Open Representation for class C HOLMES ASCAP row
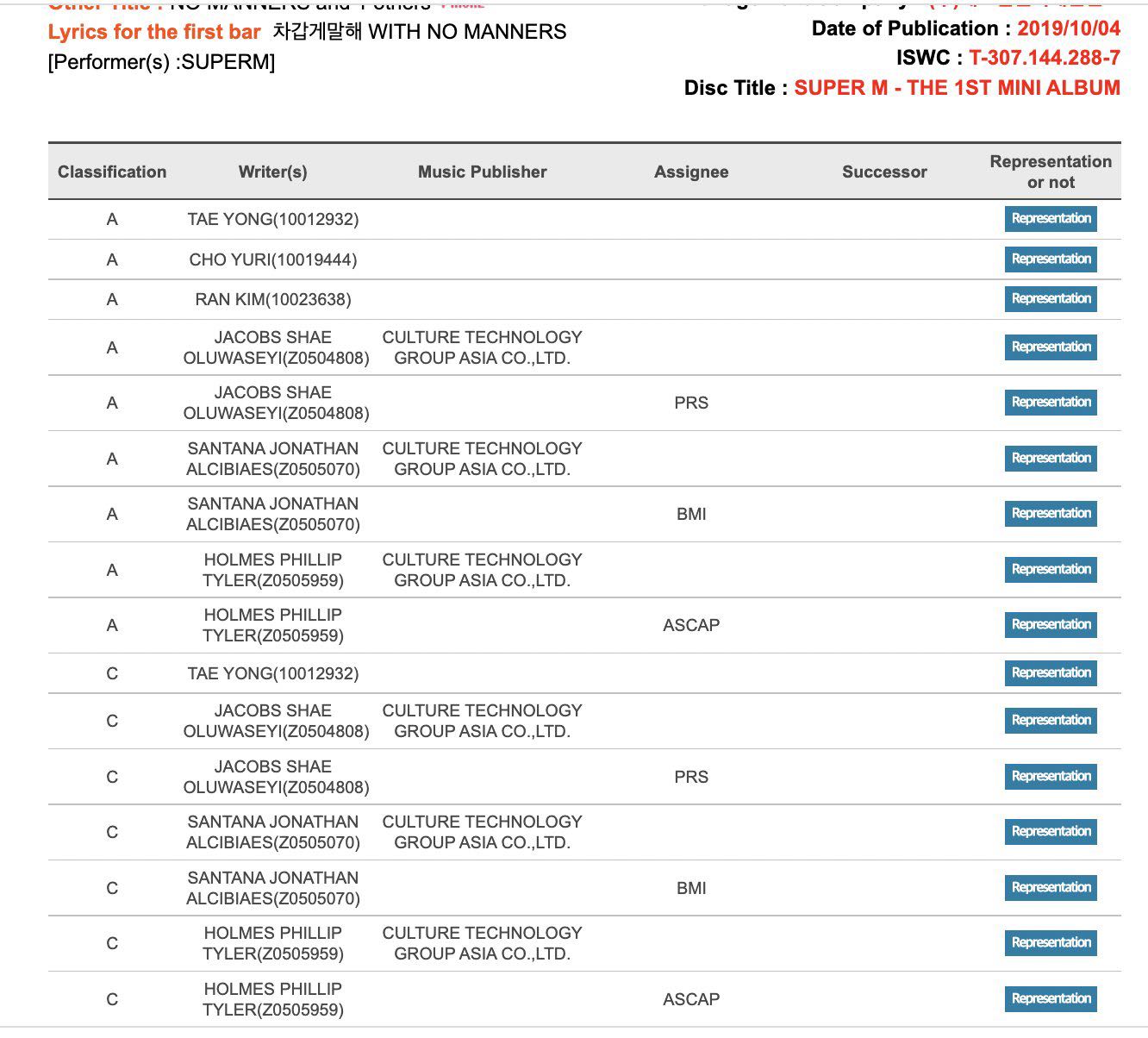Screen dimensions: 1148x1038 pos(1051,999)
